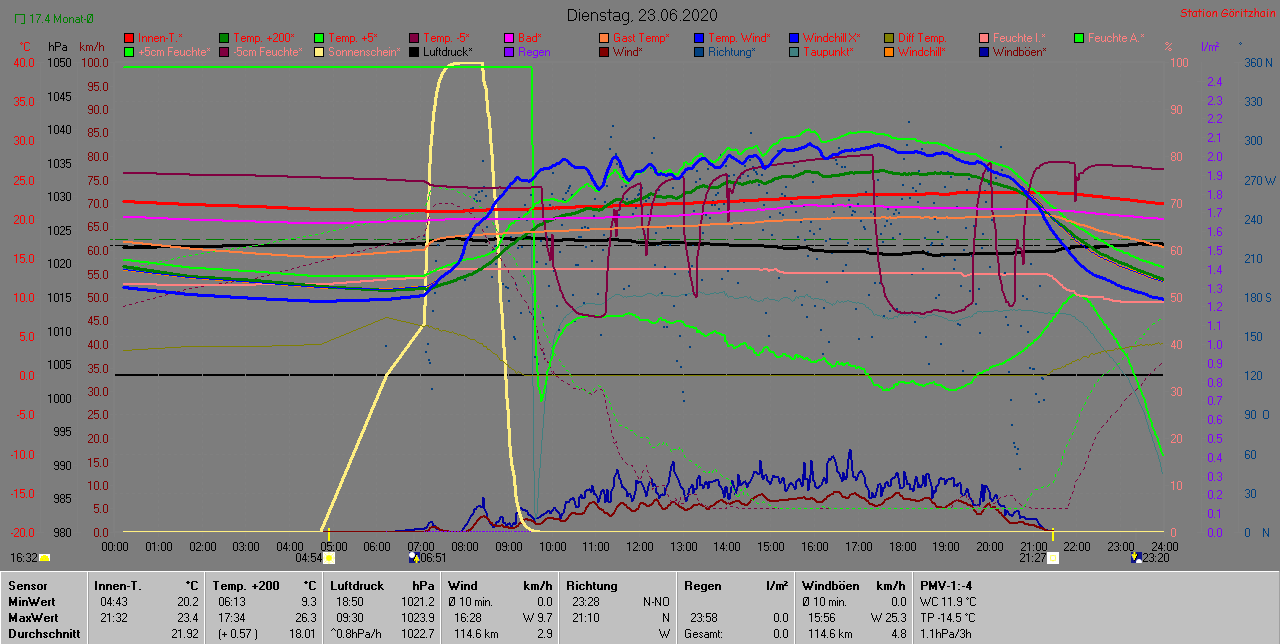
Task: Click the sun duration icon beside 16:32
Action: [45, 558]
